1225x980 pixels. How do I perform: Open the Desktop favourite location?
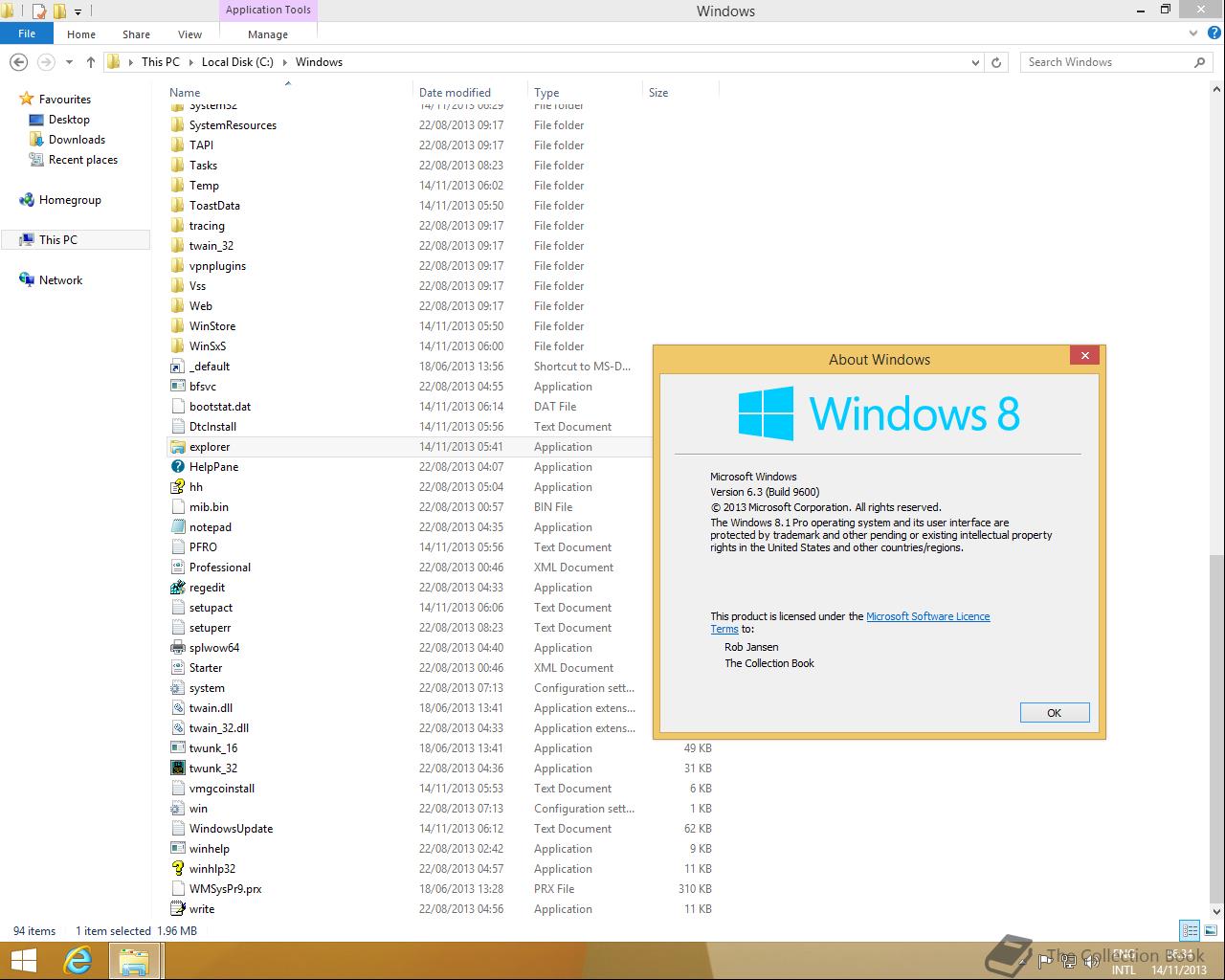(69, 120)
